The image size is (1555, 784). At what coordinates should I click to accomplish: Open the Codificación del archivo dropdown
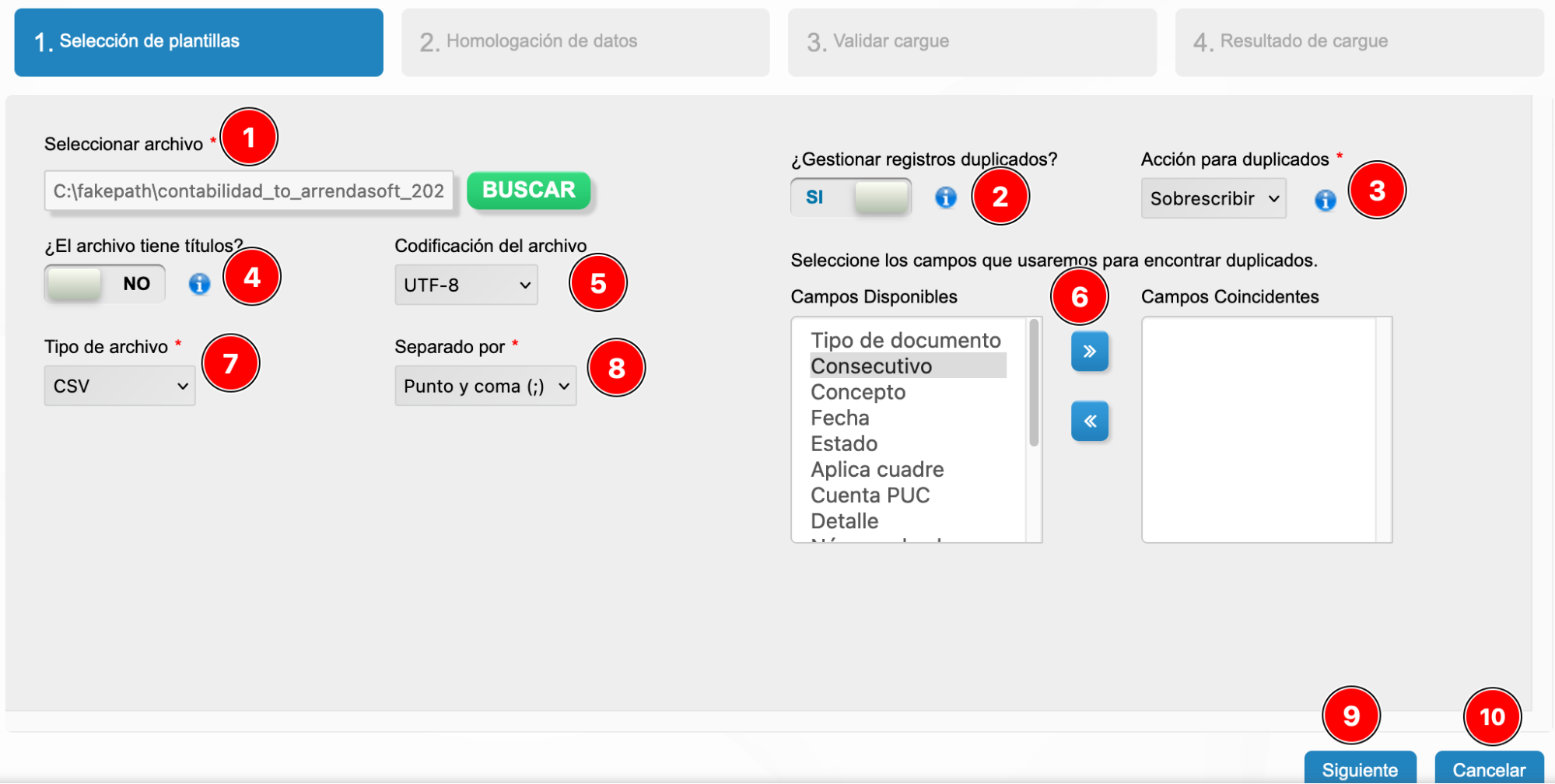(465, 285)
